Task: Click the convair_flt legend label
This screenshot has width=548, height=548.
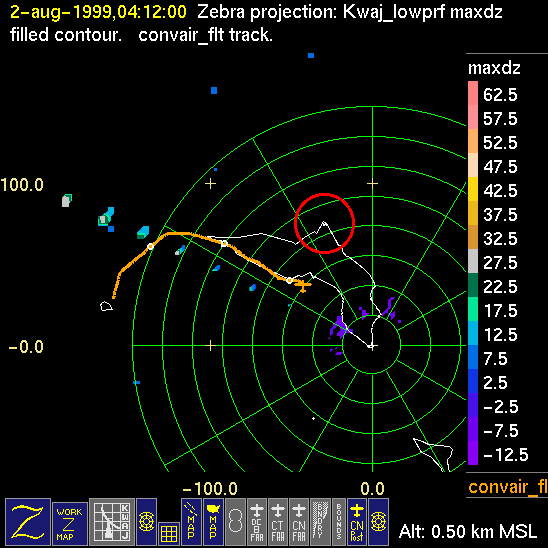Action: (x=508, y=487)
